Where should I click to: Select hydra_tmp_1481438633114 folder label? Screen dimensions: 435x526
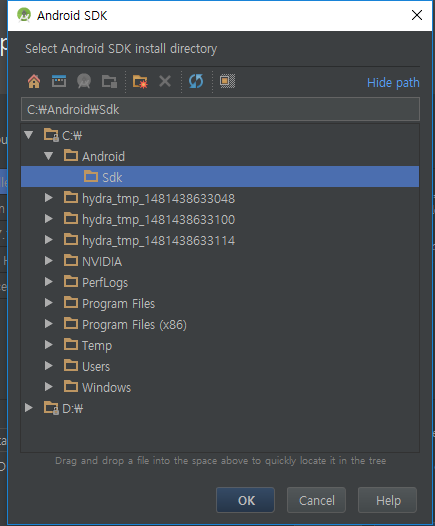[158, 241]
